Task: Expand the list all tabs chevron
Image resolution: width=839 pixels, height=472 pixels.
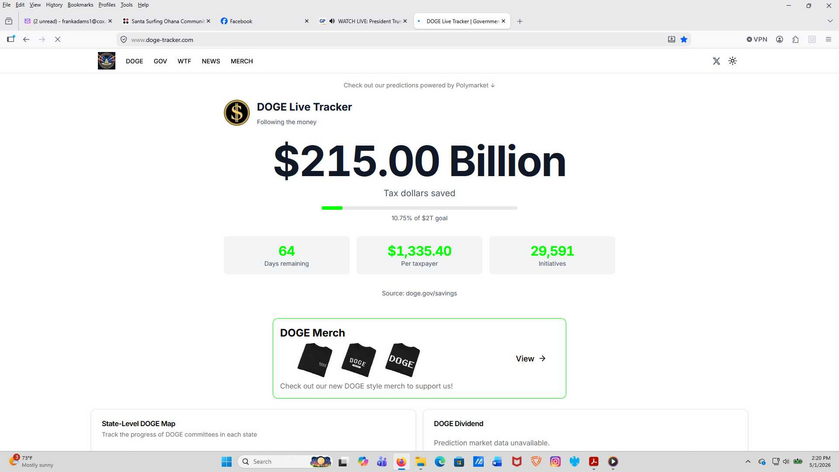Action: pyautogui.click(x=830, y=21)
